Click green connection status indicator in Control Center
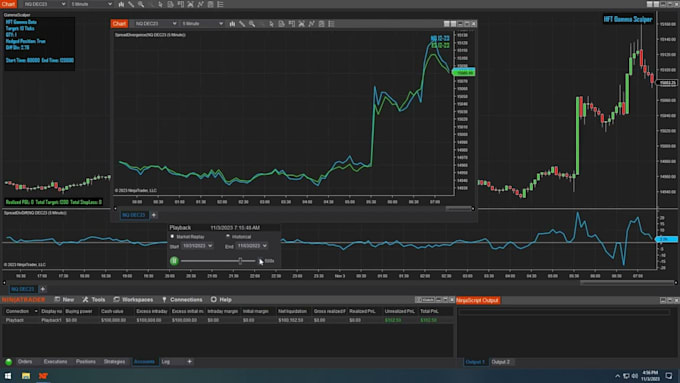The image size is (680, 383). pos(8,362)
